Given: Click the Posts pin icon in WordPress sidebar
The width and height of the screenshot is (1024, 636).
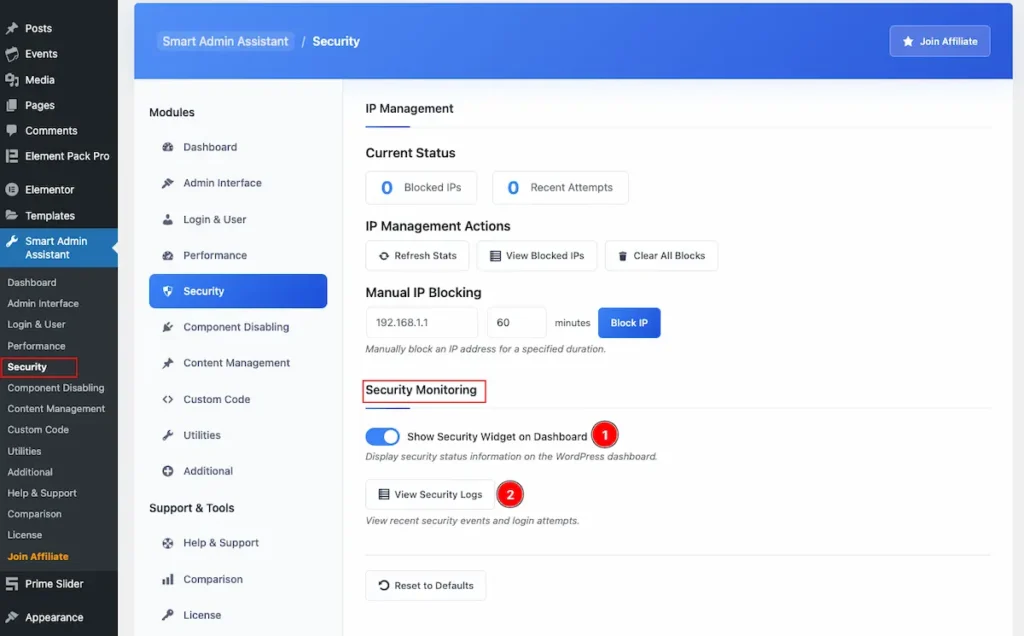Looking at the screenshot, I should click(12, 28).
